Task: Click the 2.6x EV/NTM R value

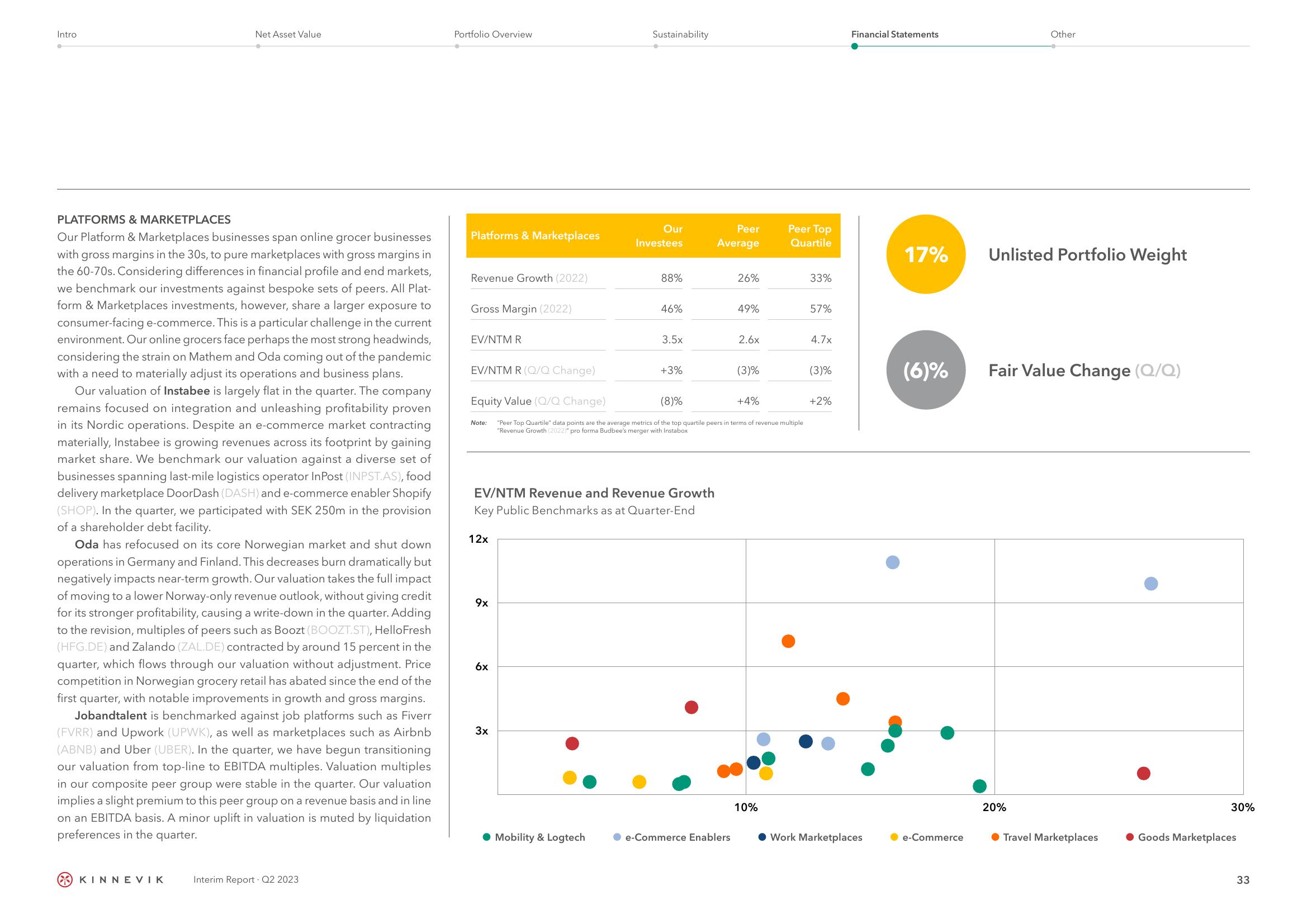Action: coord(749,339)
